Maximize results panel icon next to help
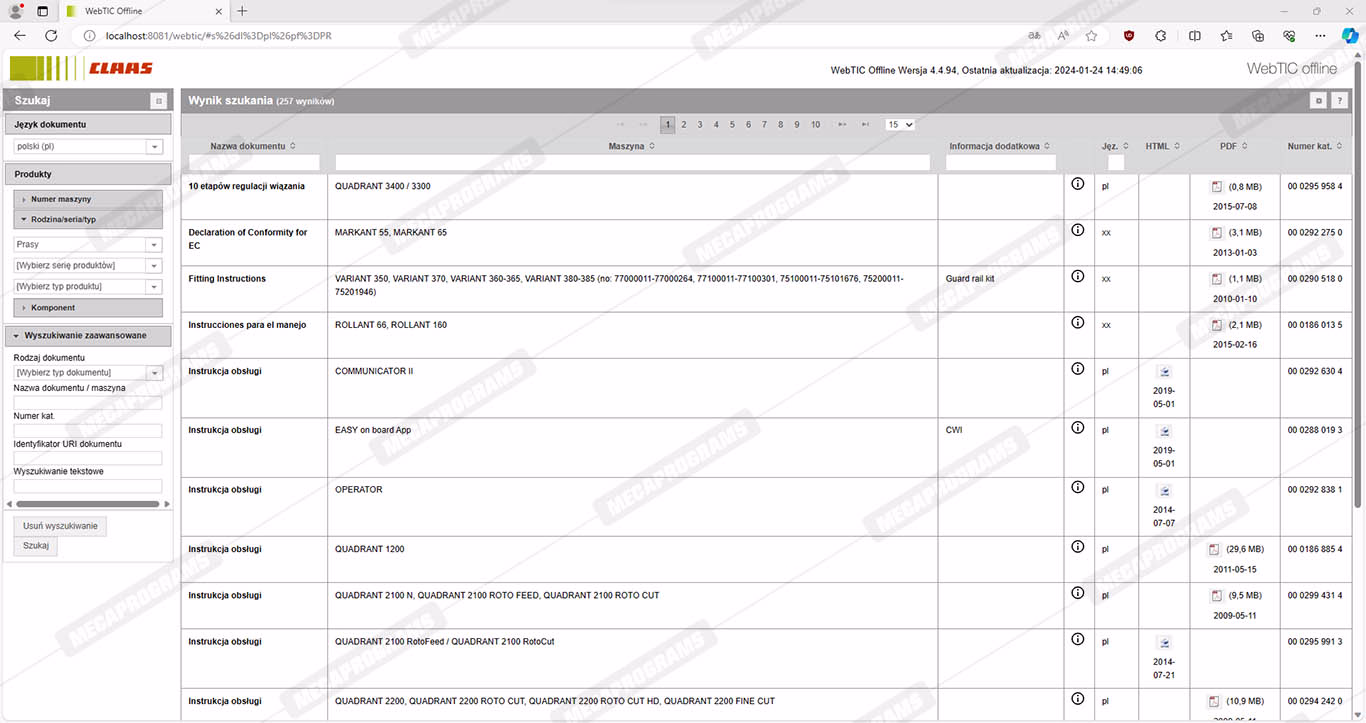This screenshot has width=1366, height=723. 1319,101
